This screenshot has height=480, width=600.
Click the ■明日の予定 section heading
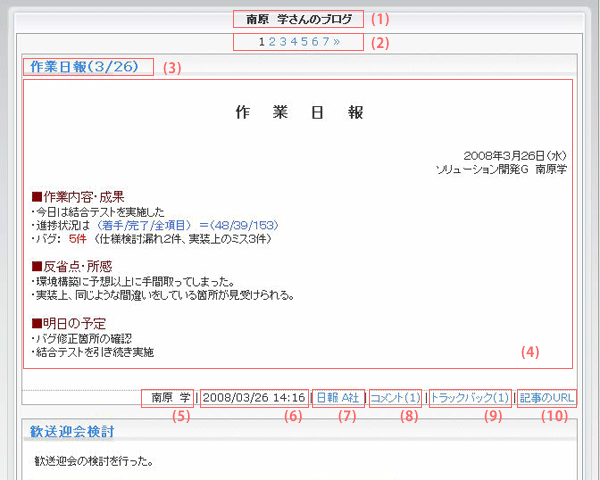[x=69, y=323]
